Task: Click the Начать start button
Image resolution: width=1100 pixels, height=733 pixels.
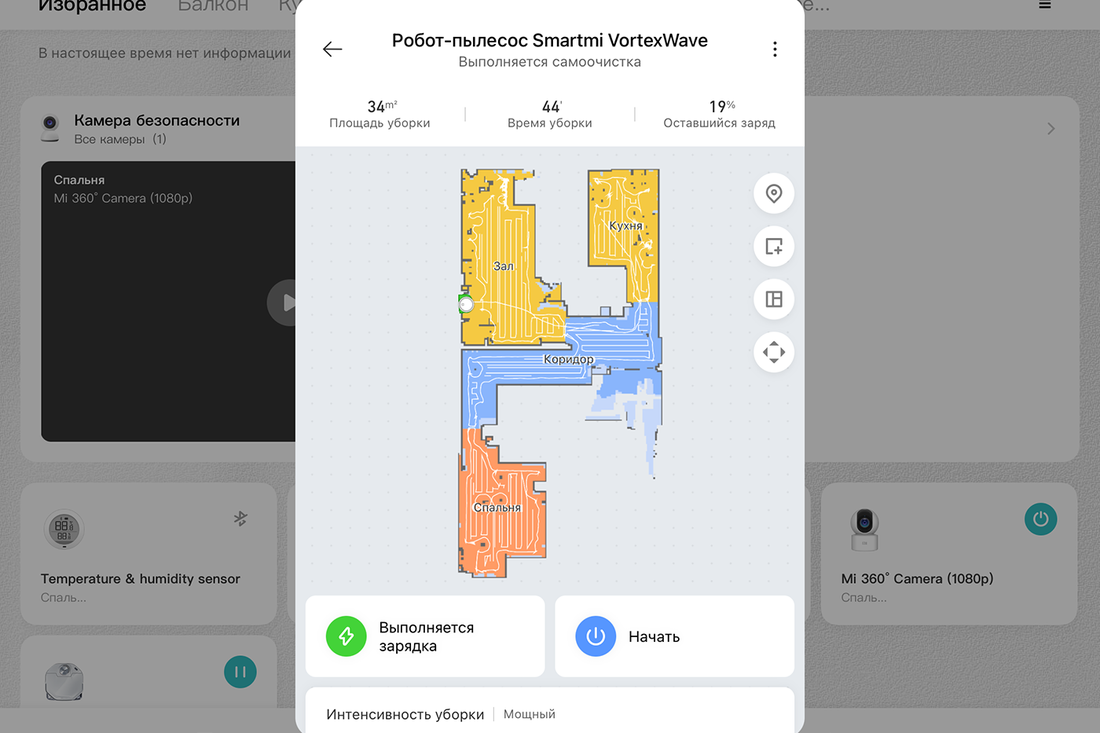Action: [674, 636]
